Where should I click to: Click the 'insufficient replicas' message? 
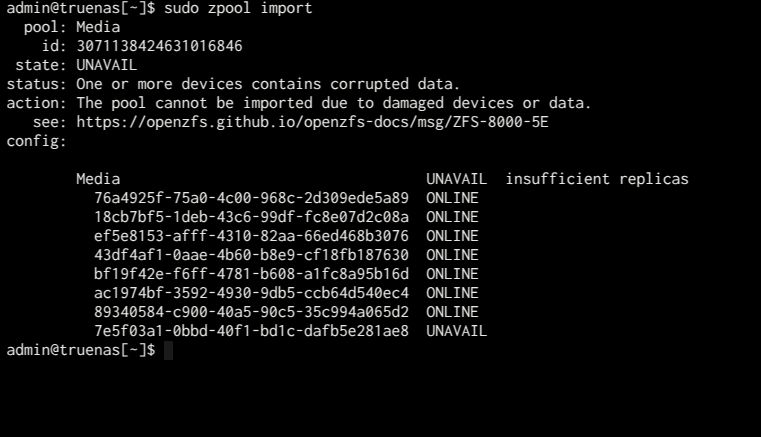point(597,179)
